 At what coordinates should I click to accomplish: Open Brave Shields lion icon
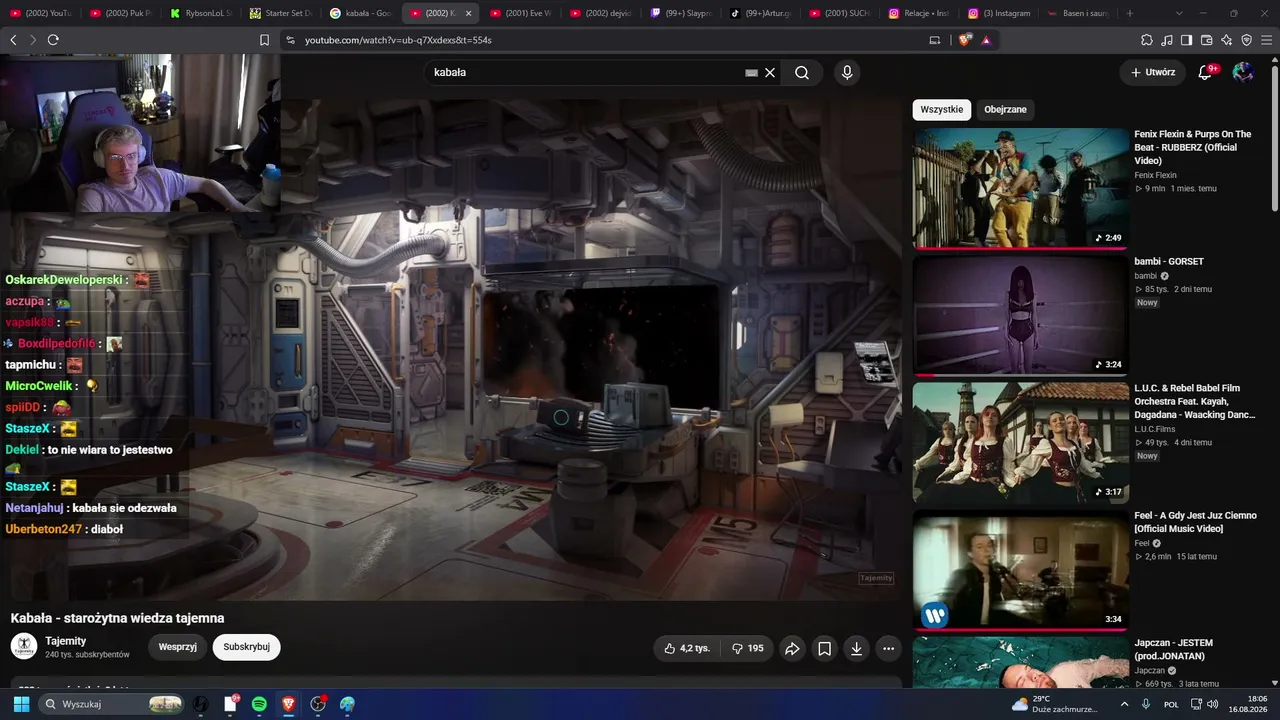click(x=964, y=40)
